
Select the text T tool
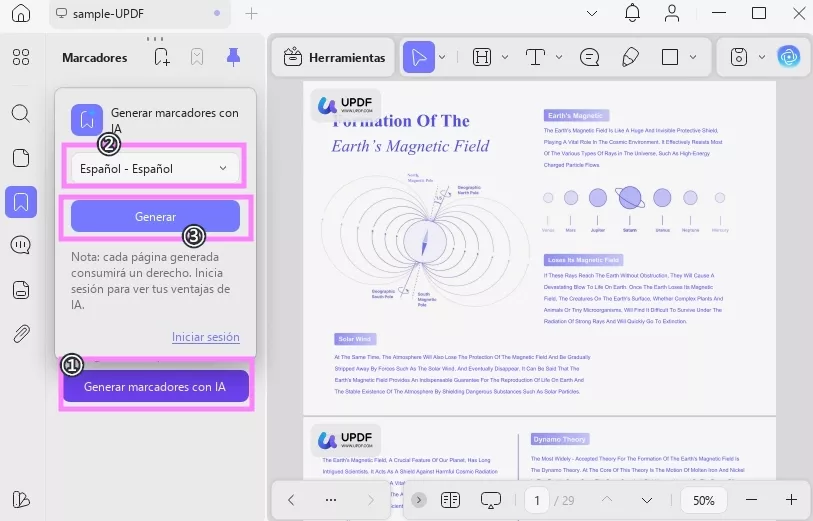point(535,57)
